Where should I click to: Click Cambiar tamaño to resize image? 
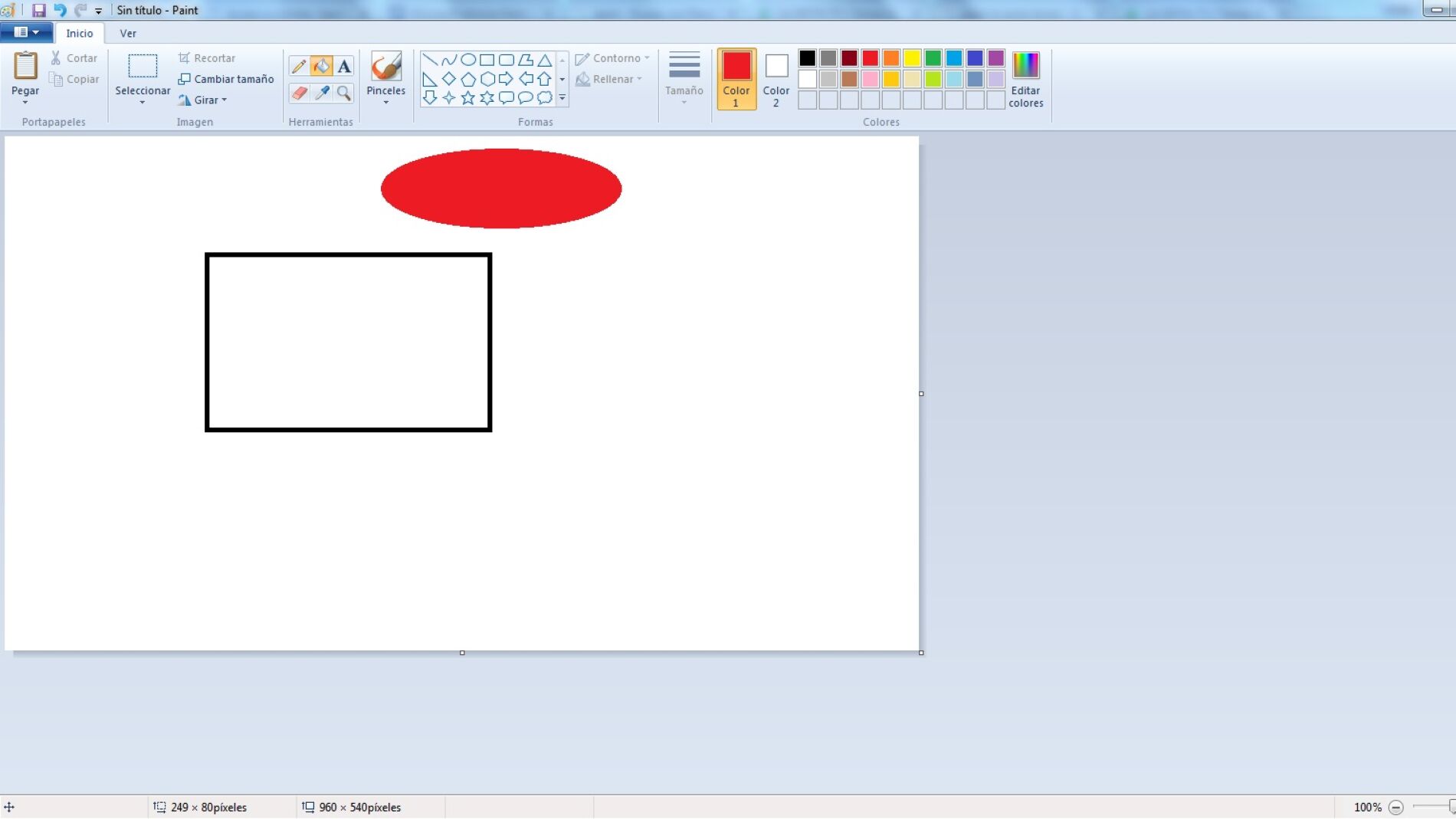[226, 78]
